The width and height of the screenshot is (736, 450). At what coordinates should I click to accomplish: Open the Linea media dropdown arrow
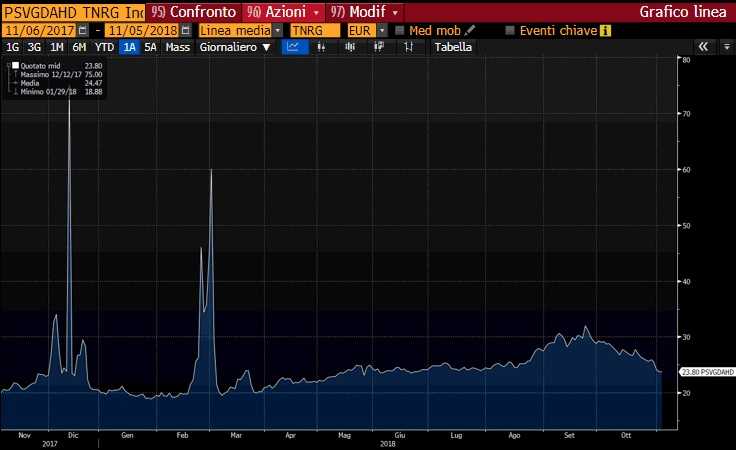[278, 31]
